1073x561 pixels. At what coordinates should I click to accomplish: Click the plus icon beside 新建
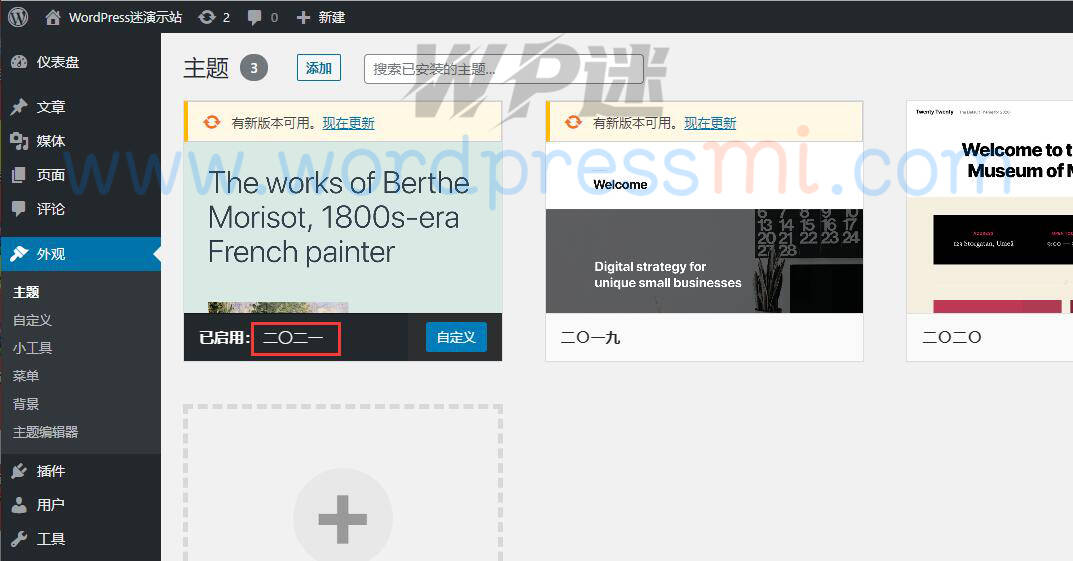tap(304, 17)
